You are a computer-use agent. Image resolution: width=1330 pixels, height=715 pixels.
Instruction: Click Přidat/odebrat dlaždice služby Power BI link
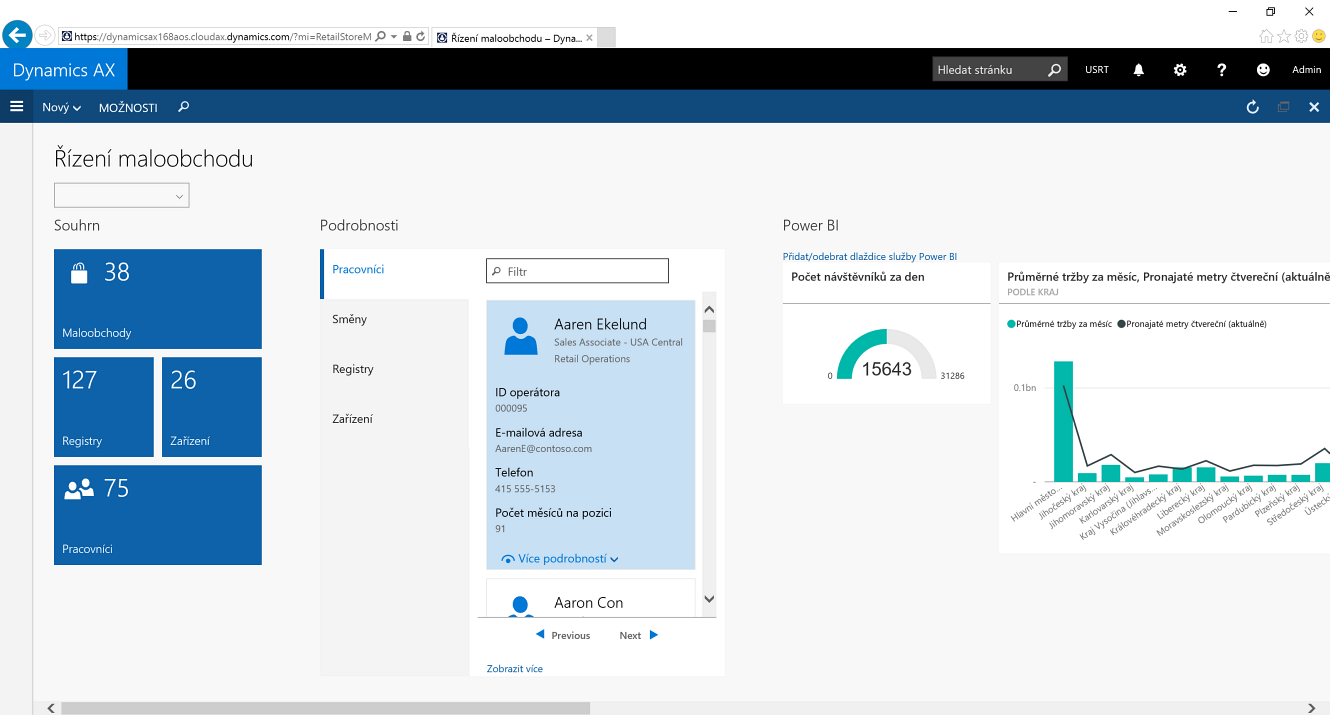click(x=870, y=257)
